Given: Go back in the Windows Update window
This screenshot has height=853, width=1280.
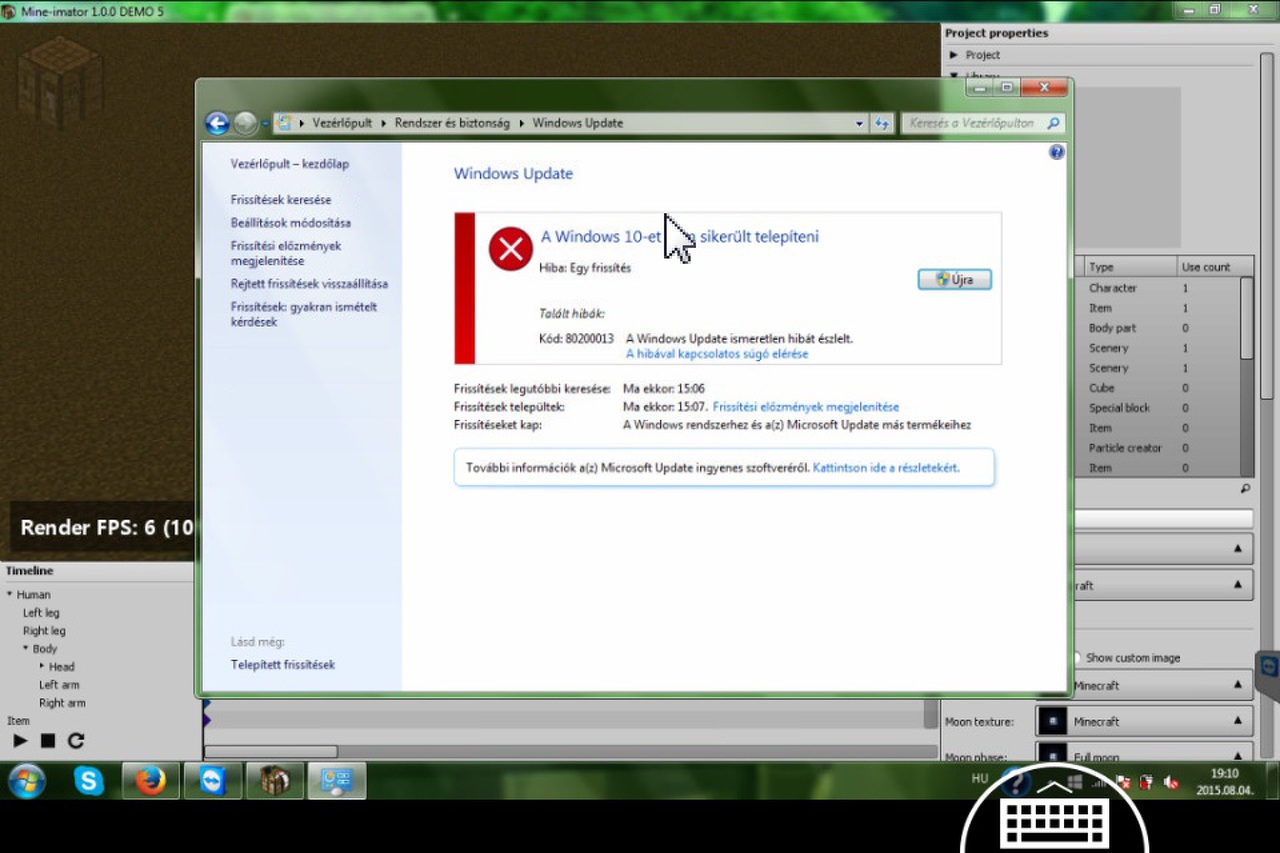Looking at the screenshot, I should [217, 123].
